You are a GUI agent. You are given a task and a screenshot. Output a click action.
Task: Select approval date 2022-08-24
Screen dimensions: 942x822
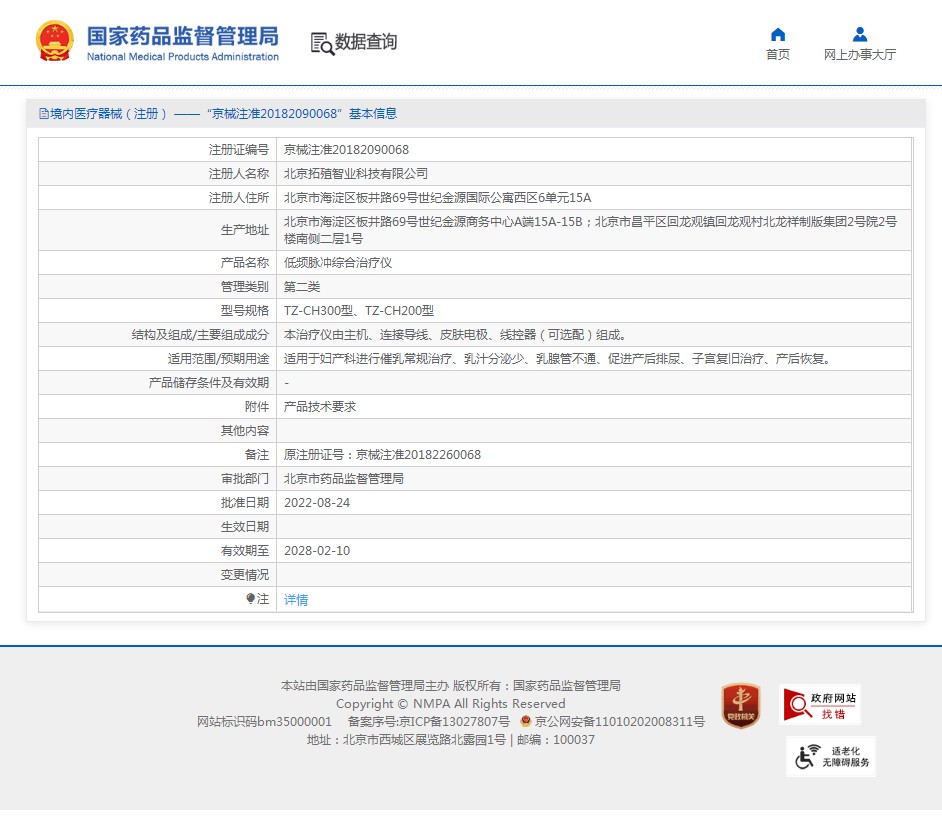(x=317, y=503)
